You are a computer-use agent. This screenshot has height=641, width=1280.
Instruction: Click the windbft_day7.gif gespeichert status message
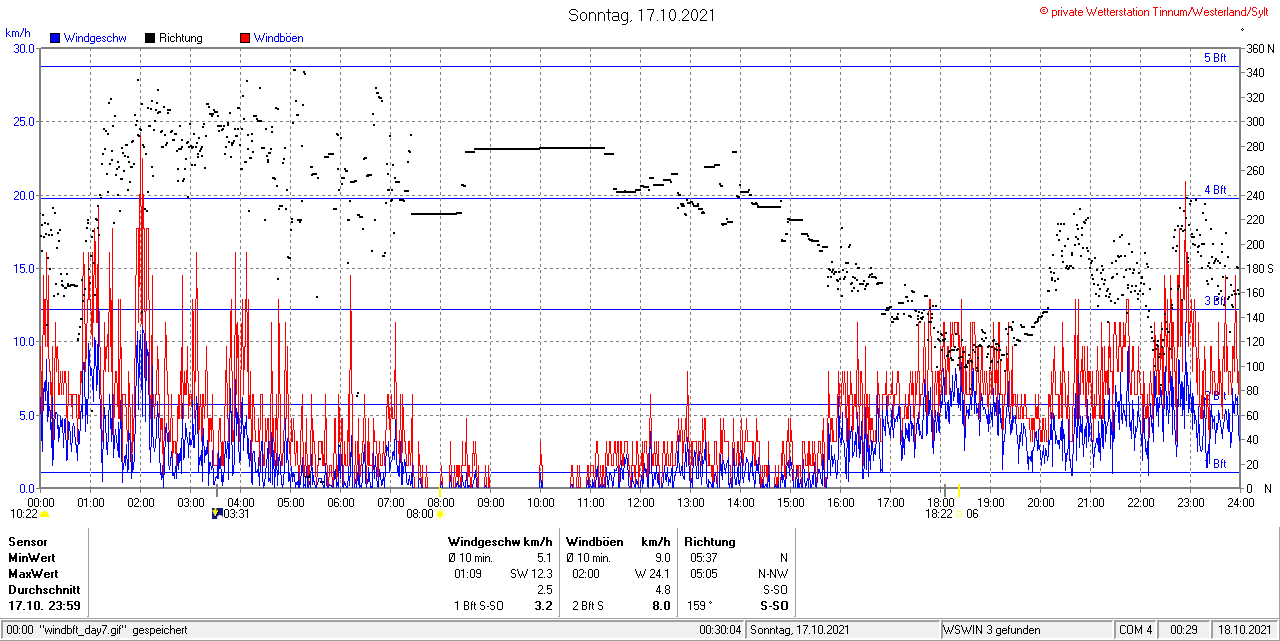coord(113,630)
